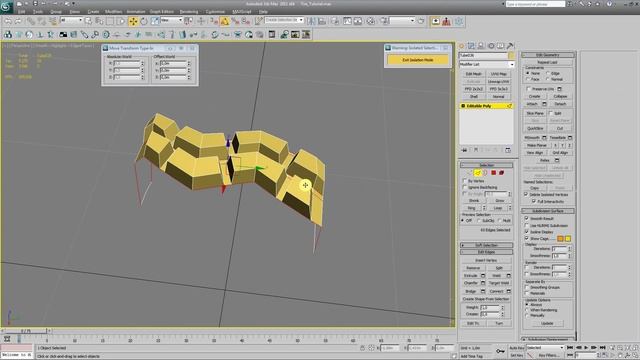
Task: Open the Modify command panel tab
Action: pyautogui.click(x=471, y=46)
